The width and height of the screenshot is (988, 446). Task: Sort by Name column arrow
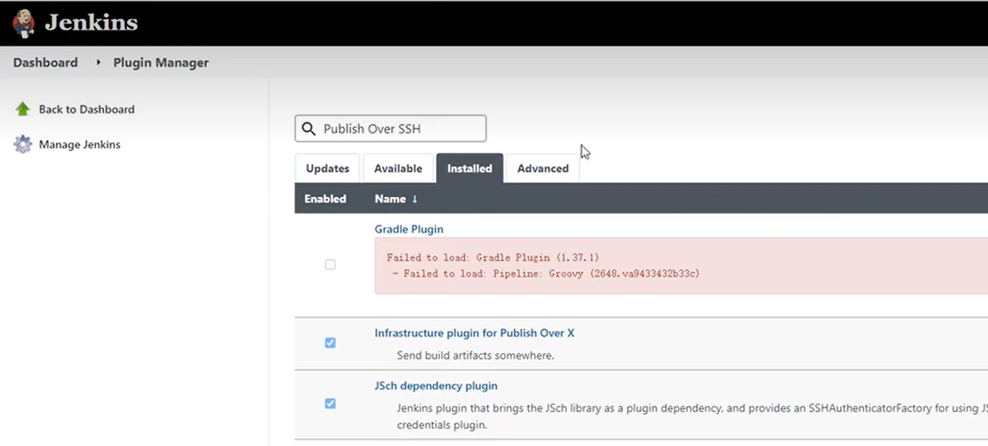[415, 199]
